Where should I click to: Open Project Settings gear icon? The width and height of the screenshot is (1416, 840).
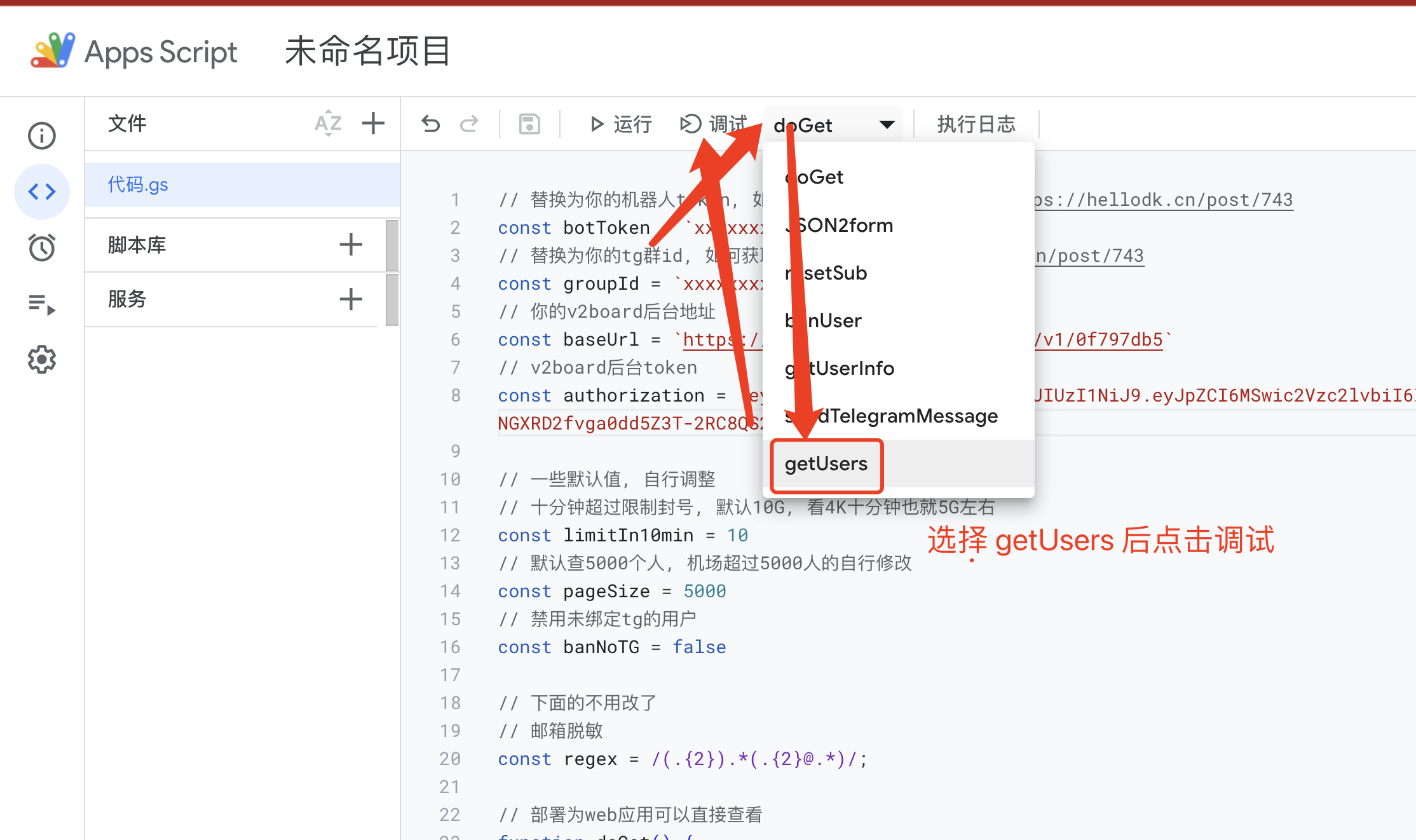tap(42, 360)
